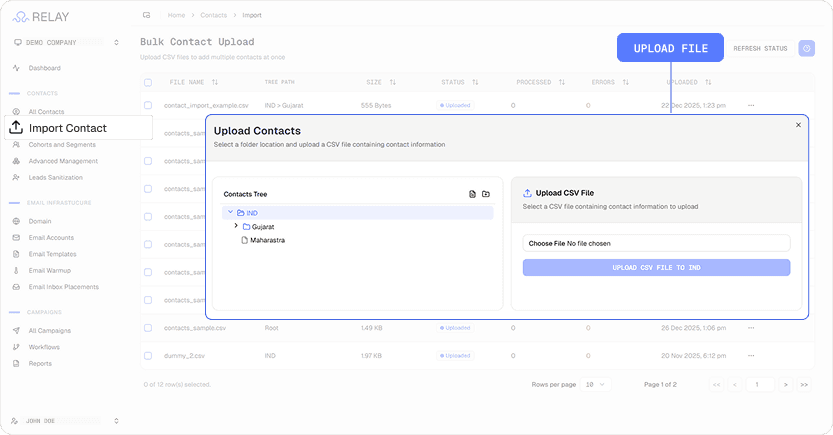Open All Campaigns in the sidebar
The width and height of the screenshot is (833, 435).
49,330
